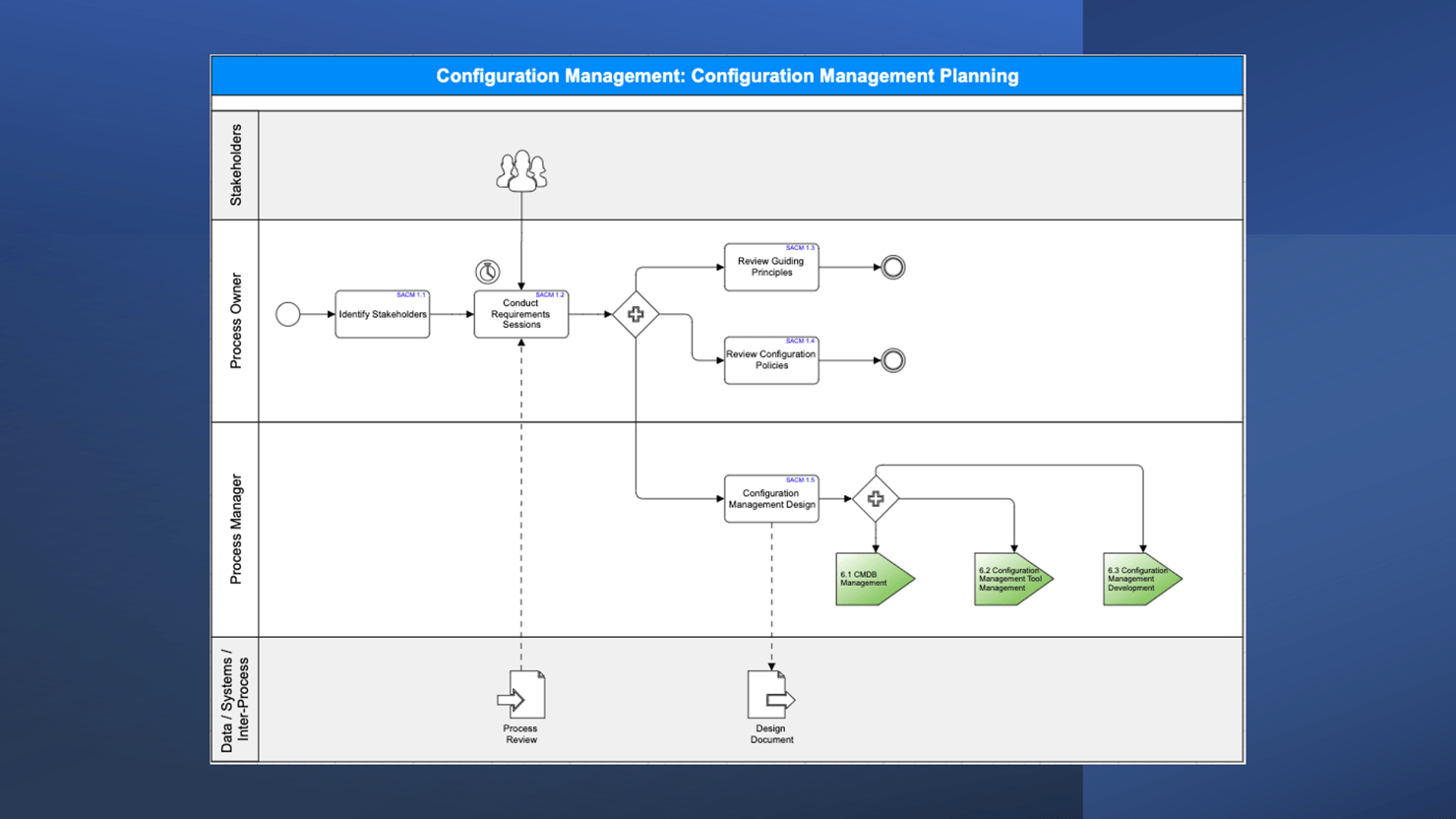Click the Configuration Management Design task
The image size is (1456, 819).
tap(771, 499)
